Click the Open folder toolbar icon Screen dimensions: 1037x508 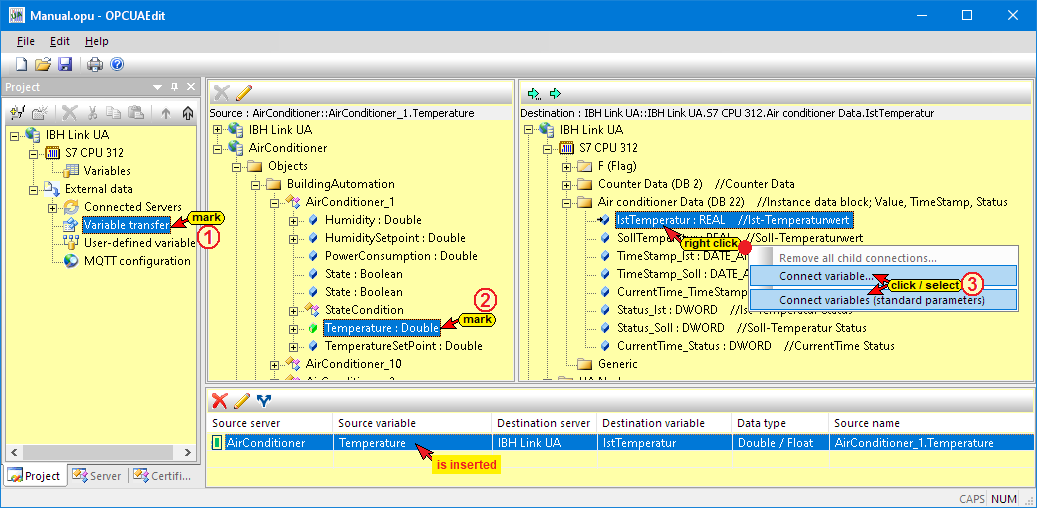tap(43, 64)
